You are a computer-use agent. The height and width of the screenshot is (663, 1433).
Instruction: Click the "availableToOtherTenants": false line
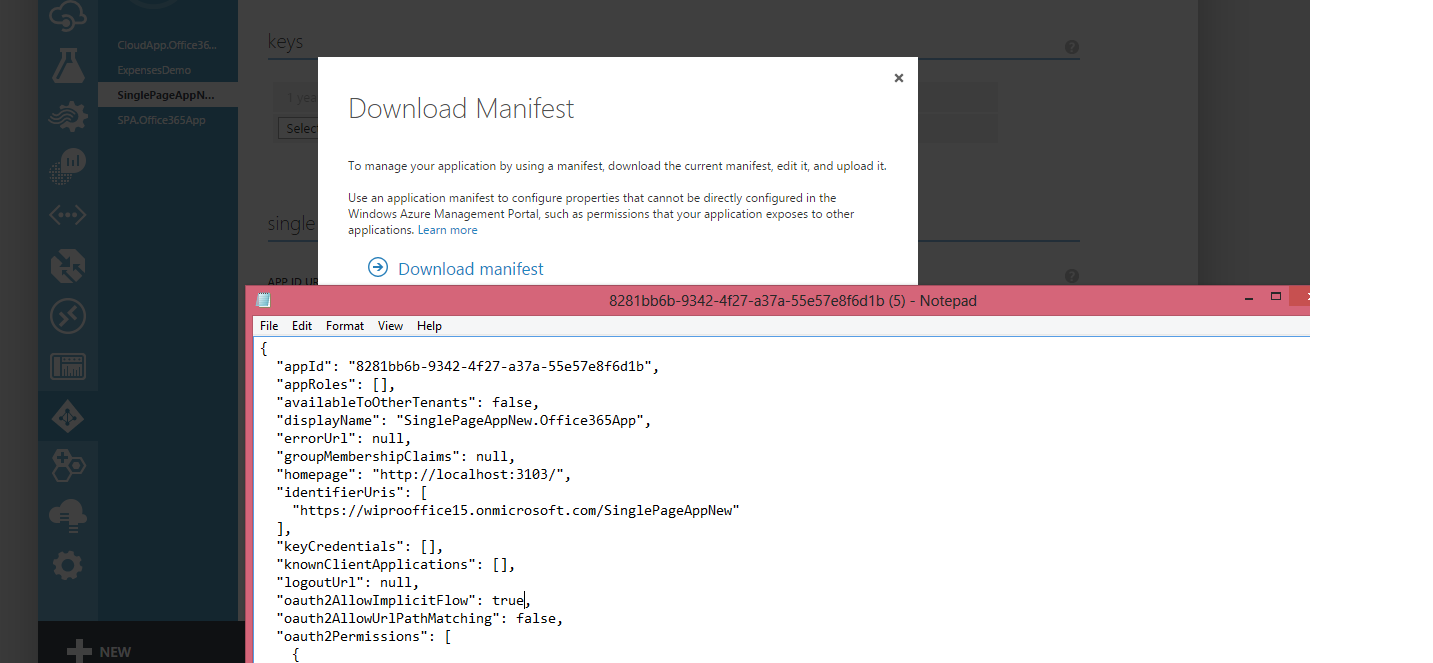pyautogui.click(x=408, y=402)
